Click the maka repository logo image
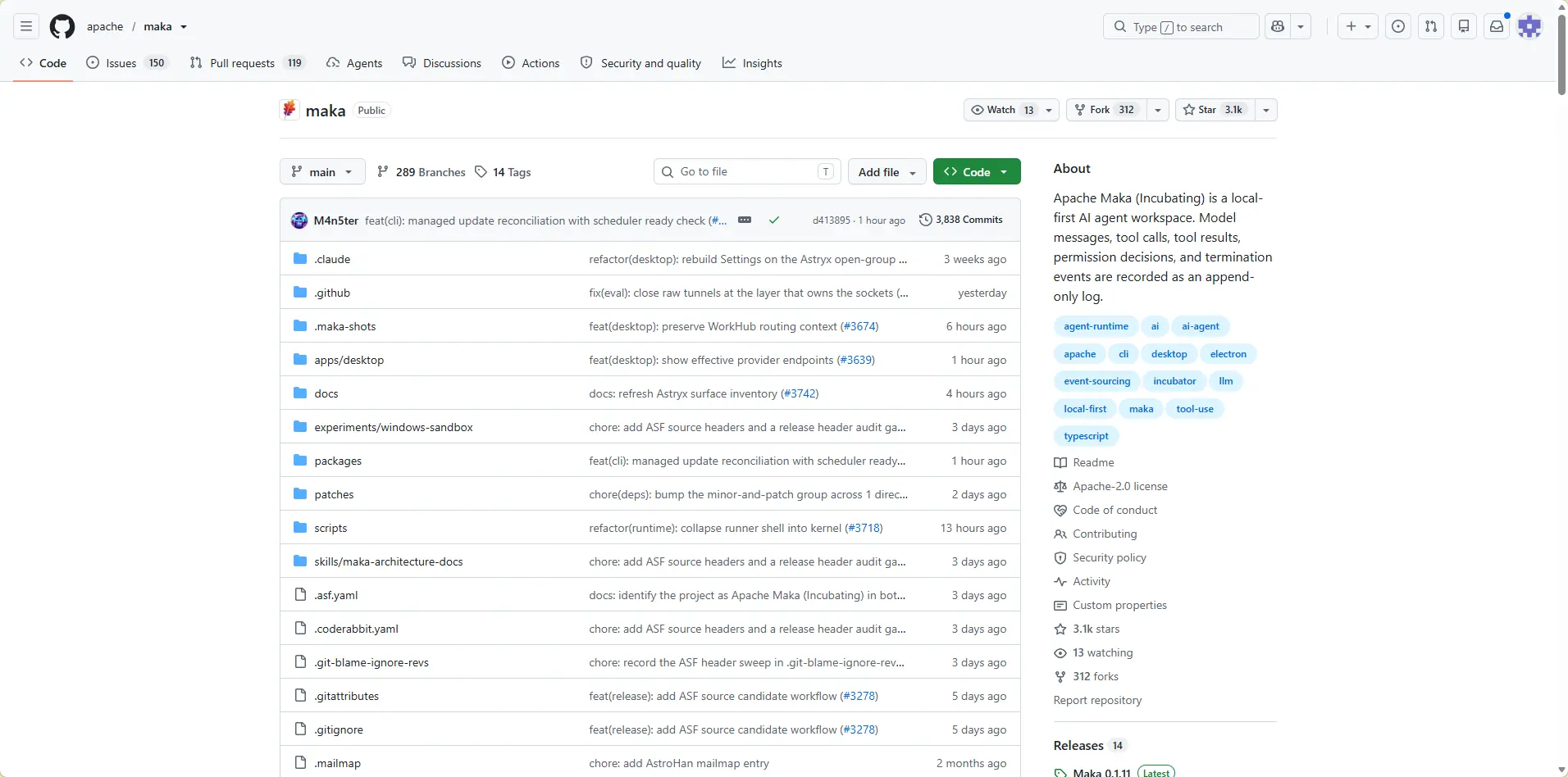1568x777 pixels. (x=289, y=110)
